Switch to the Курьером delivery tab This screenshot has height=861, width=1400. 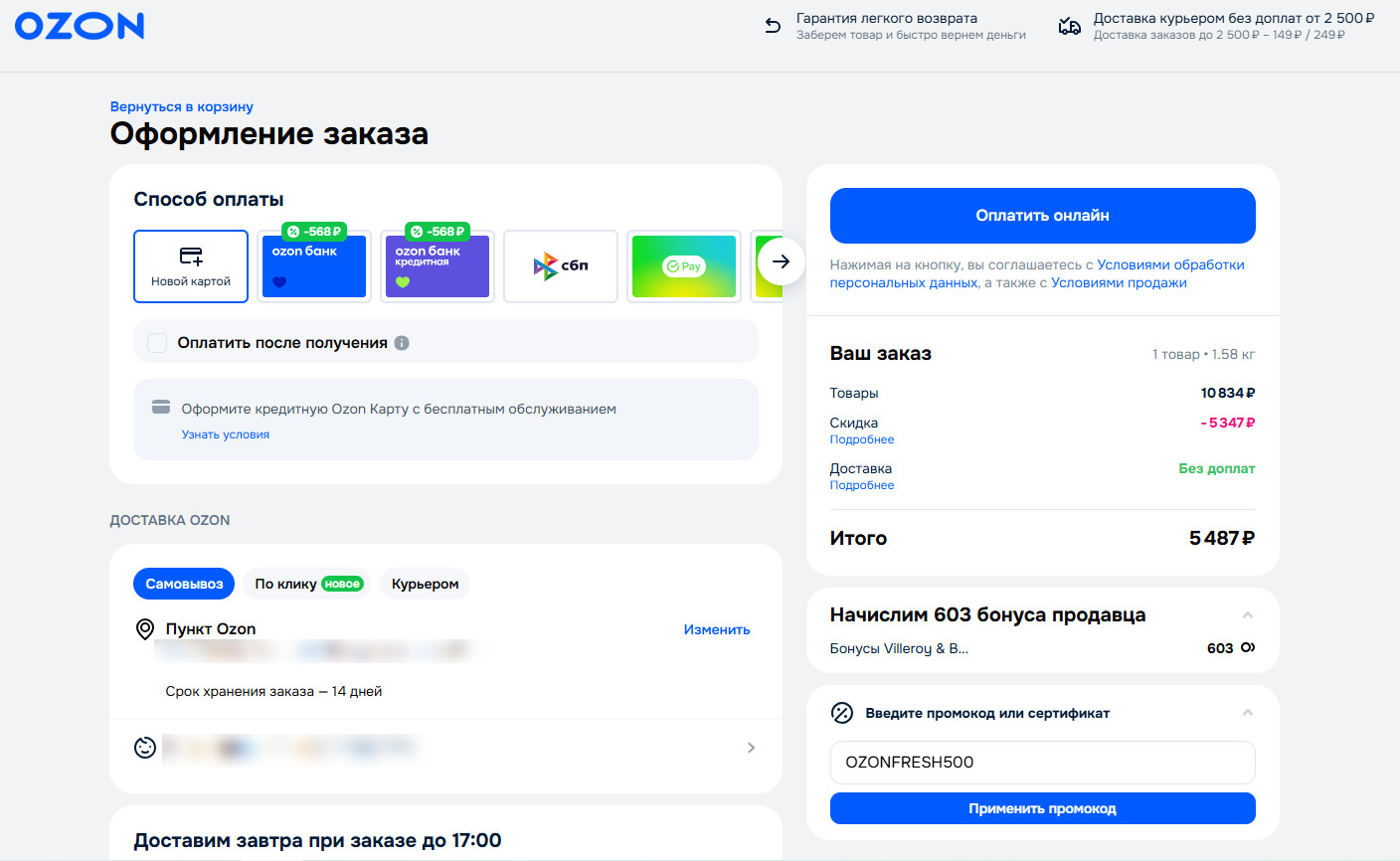click(425, 584)
